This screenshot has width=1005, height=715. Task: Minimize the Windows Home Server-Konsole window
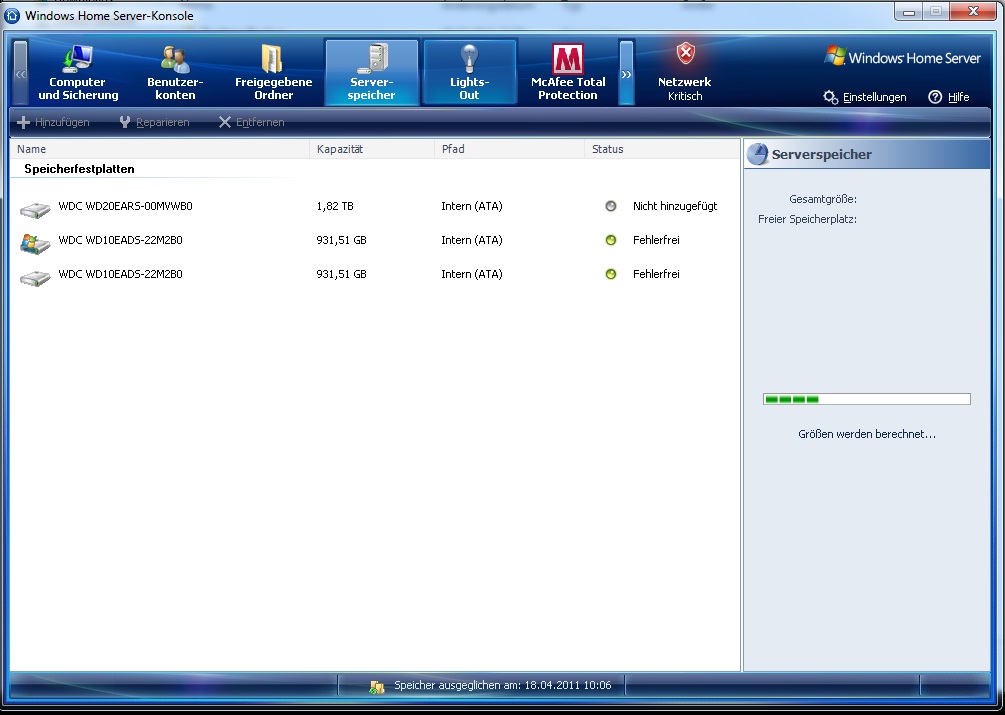click(x=908, y=12)
